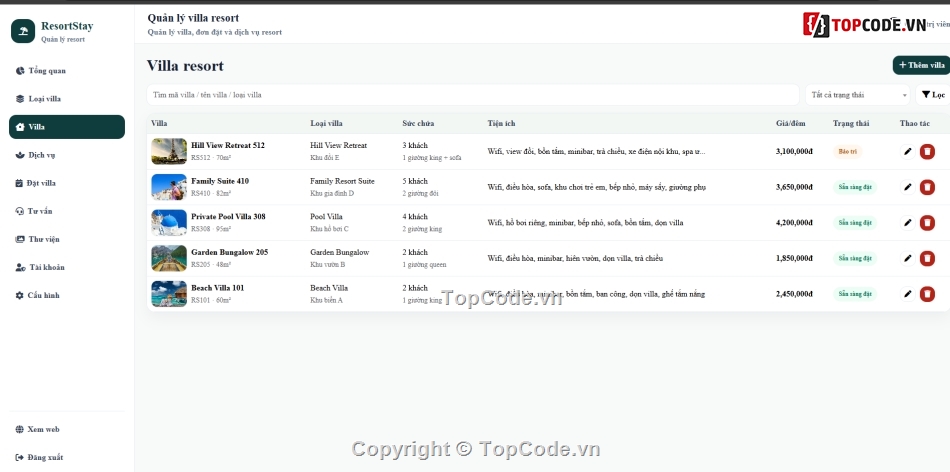Click the Dịch vụ spa icon

pos(20,155)
